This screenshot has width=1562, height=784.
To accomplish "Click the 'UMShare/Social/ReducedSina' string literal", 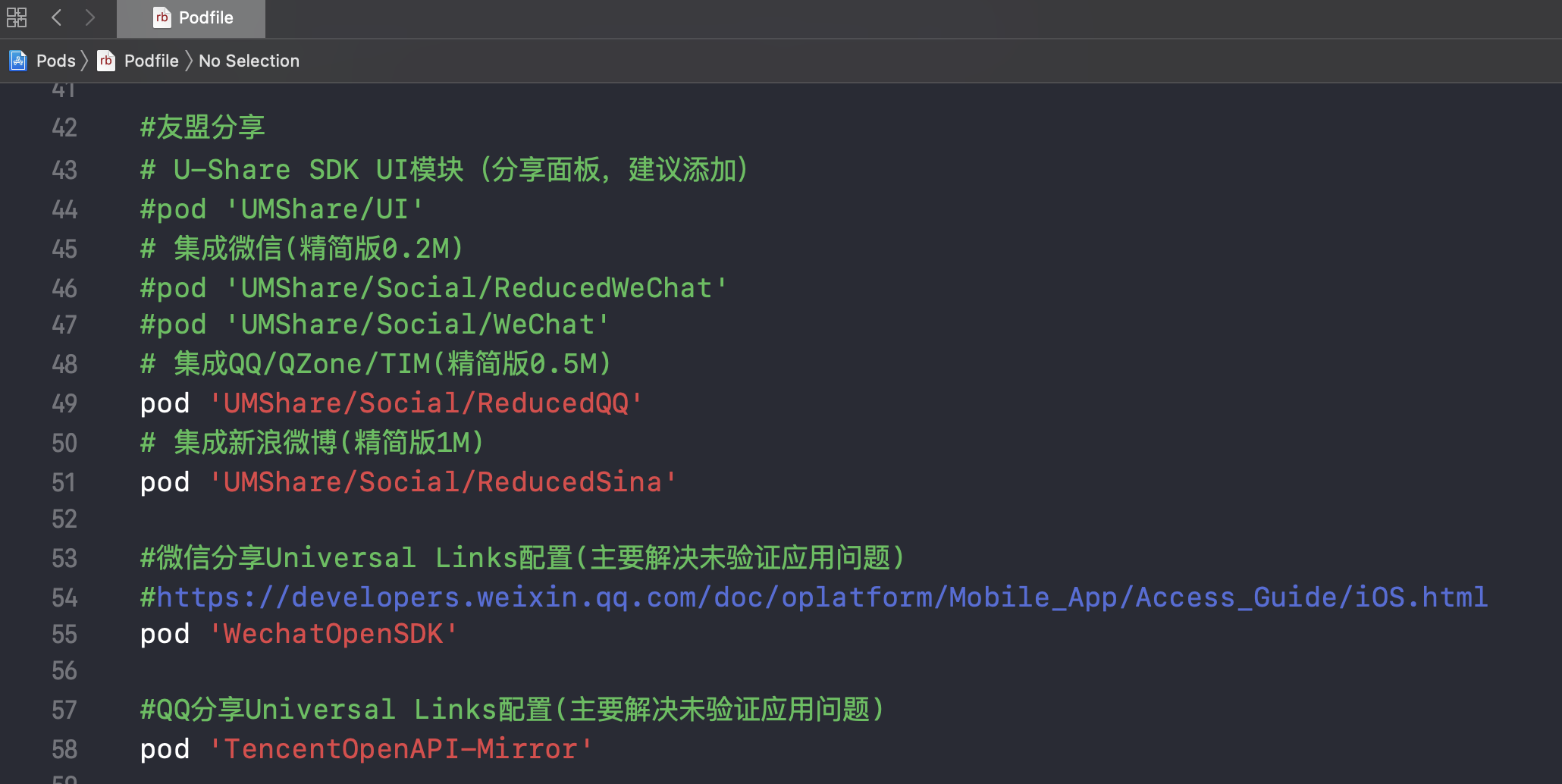I will pyautogui.click(x=443, y=482).
